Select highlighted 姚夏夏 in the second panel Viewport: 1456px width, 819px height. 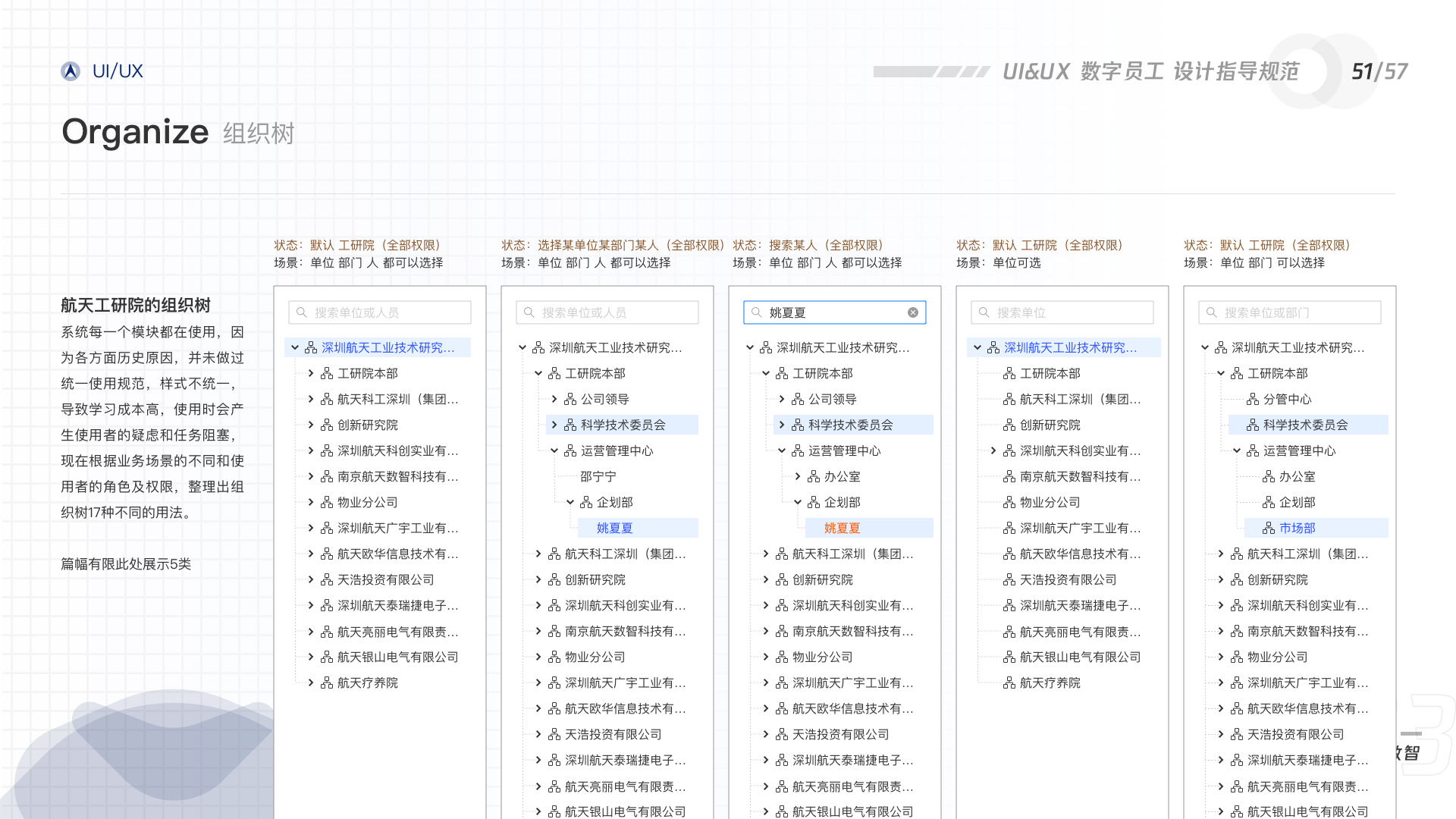[x=615, y=528]
